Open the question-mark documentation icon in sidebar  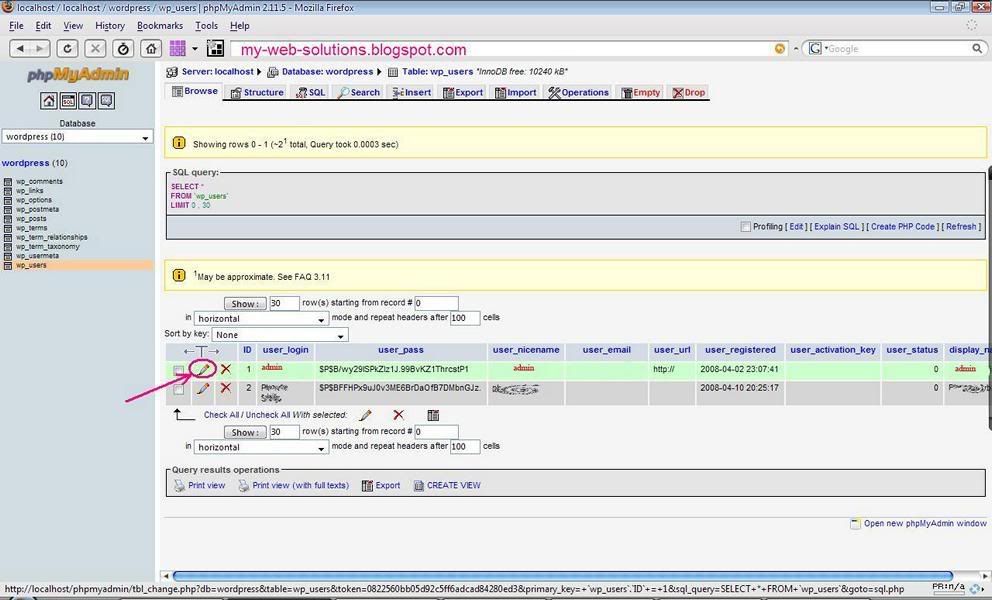pos(87,101)
